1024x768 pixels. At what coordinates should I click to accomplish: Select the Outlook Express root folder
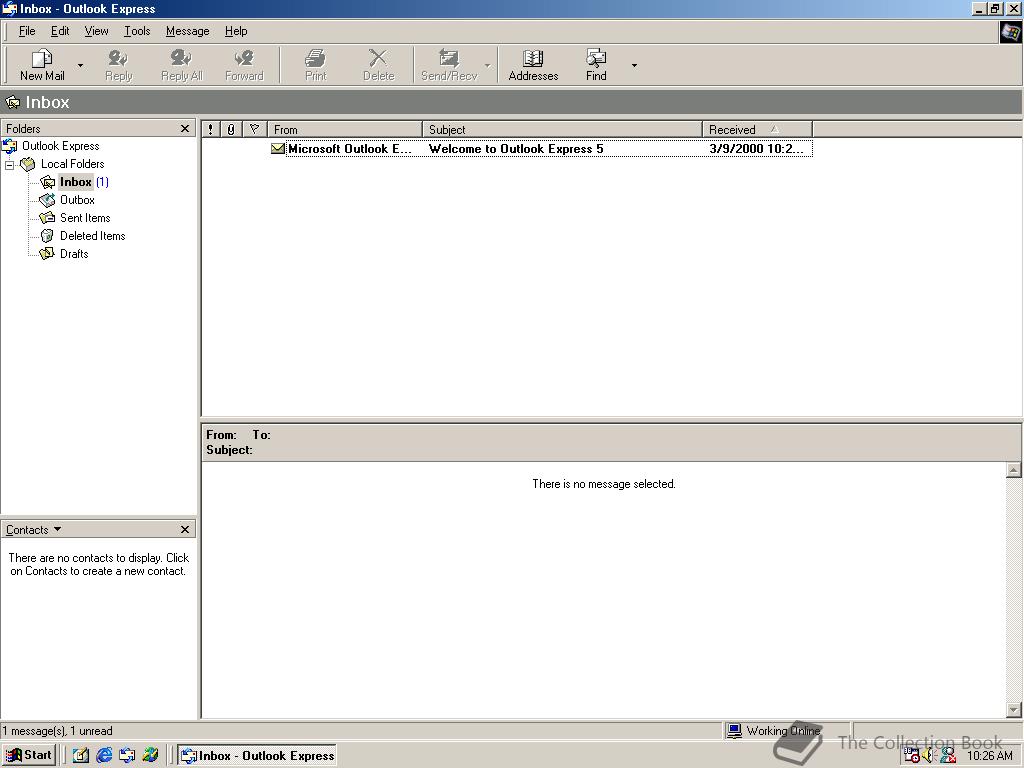[60, 146]
